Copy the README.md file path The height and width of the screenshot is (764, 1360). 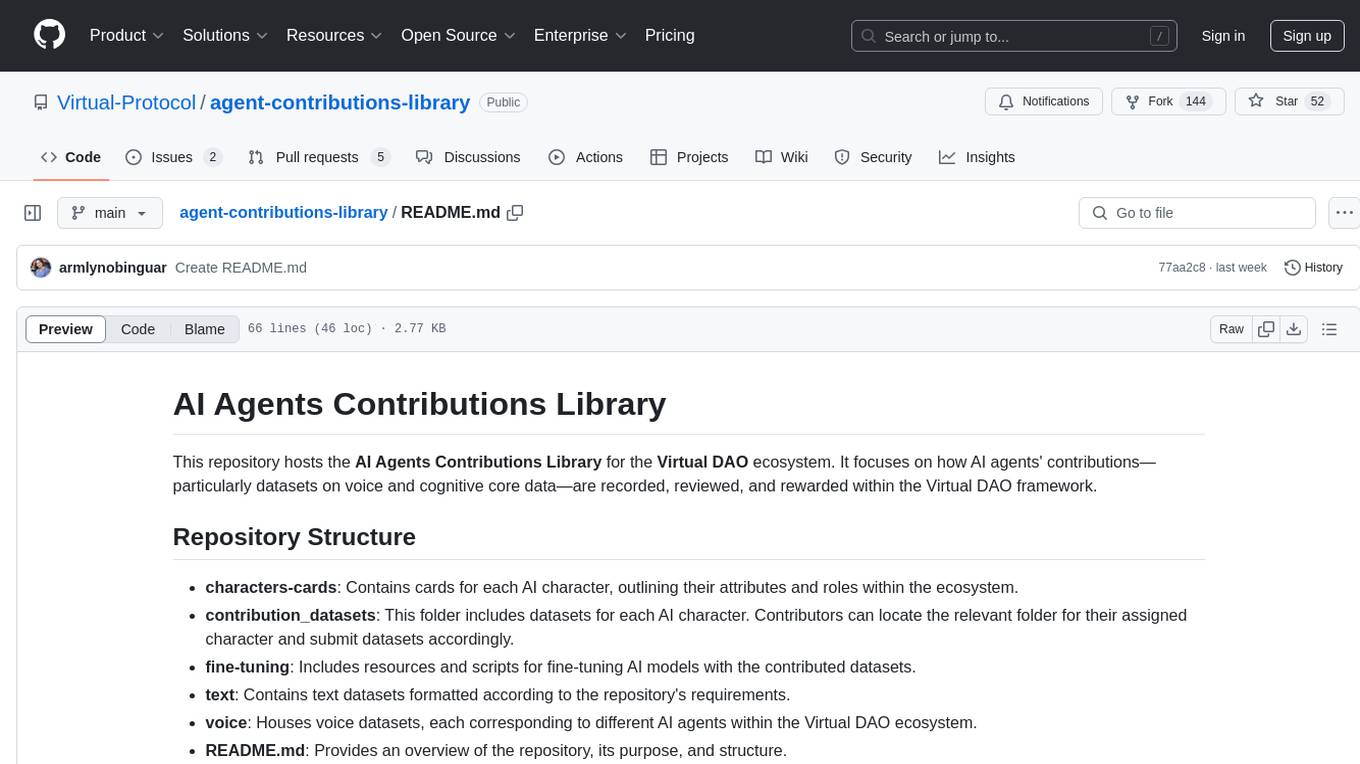[x=515, y=213]
